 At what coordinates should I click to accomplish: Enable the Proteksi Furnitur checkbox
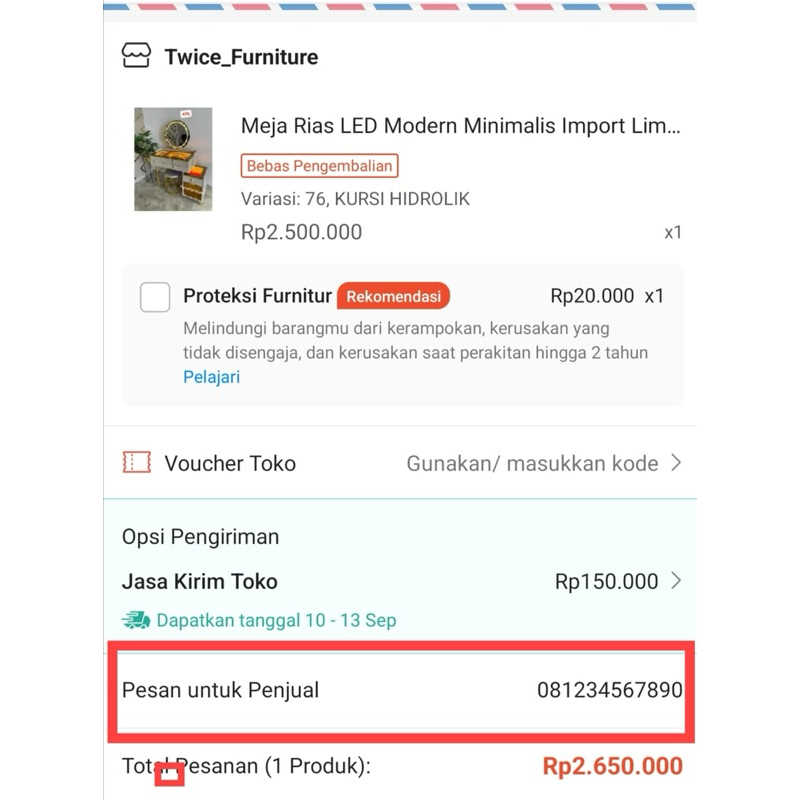point(155,297)
